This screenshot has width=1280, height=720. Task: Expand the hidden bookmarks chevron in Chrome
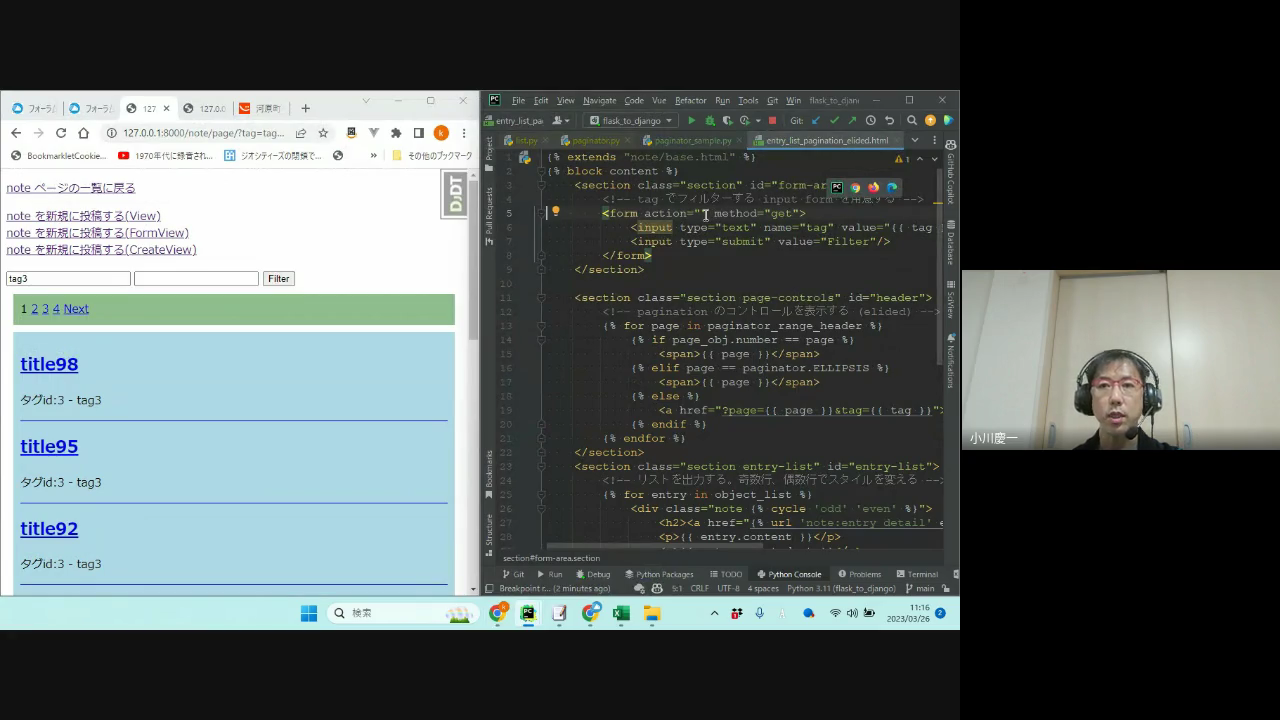pos(374,156)
